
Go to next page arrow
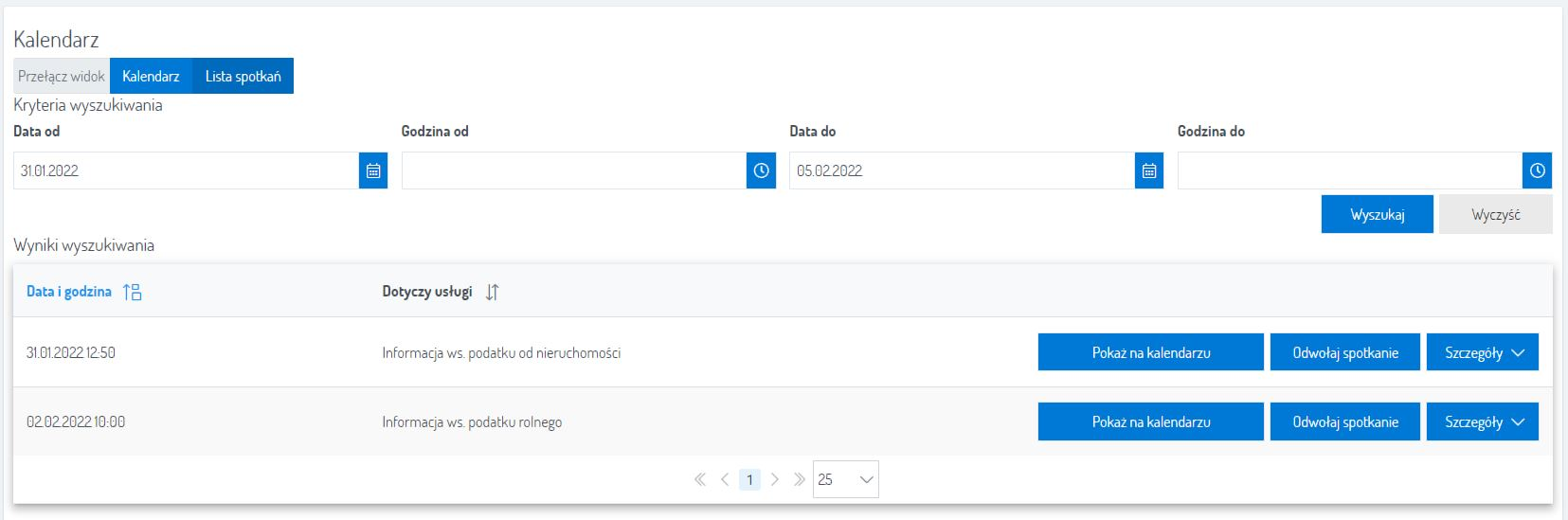click(x=774, y=480)
